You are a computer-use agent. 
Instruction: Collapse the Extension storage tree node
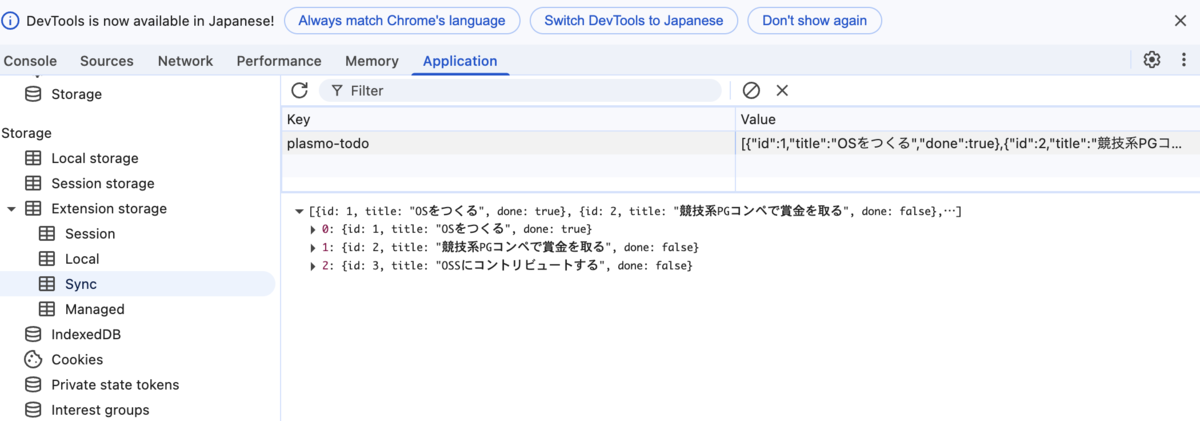coord(11,209)
